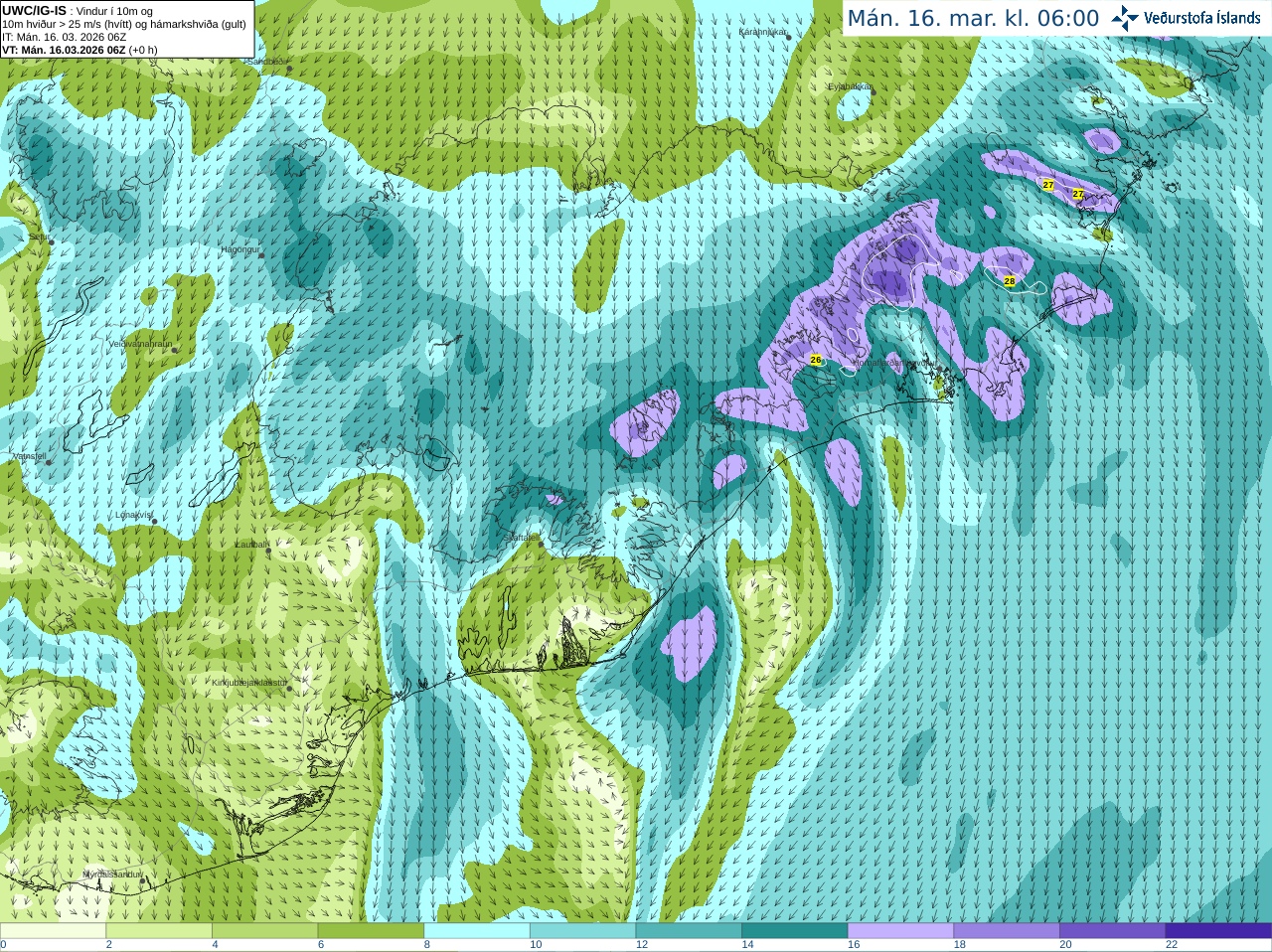This screenshot has height=952, width=1272.
Task: Click the legend scale number 22
Action: click(1172, 945)
